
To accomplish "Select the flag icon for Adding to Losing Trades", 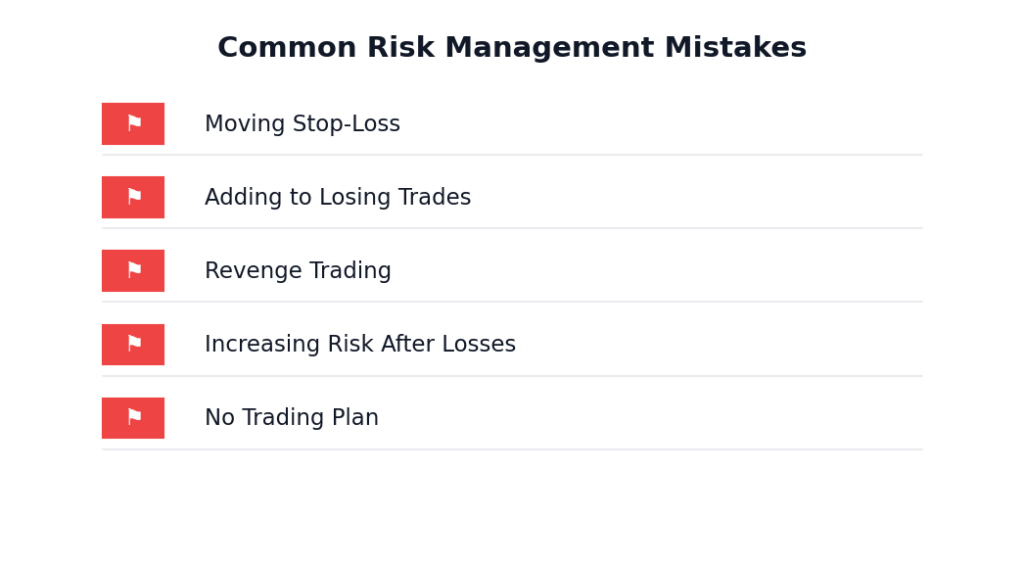I will point(133,197).
